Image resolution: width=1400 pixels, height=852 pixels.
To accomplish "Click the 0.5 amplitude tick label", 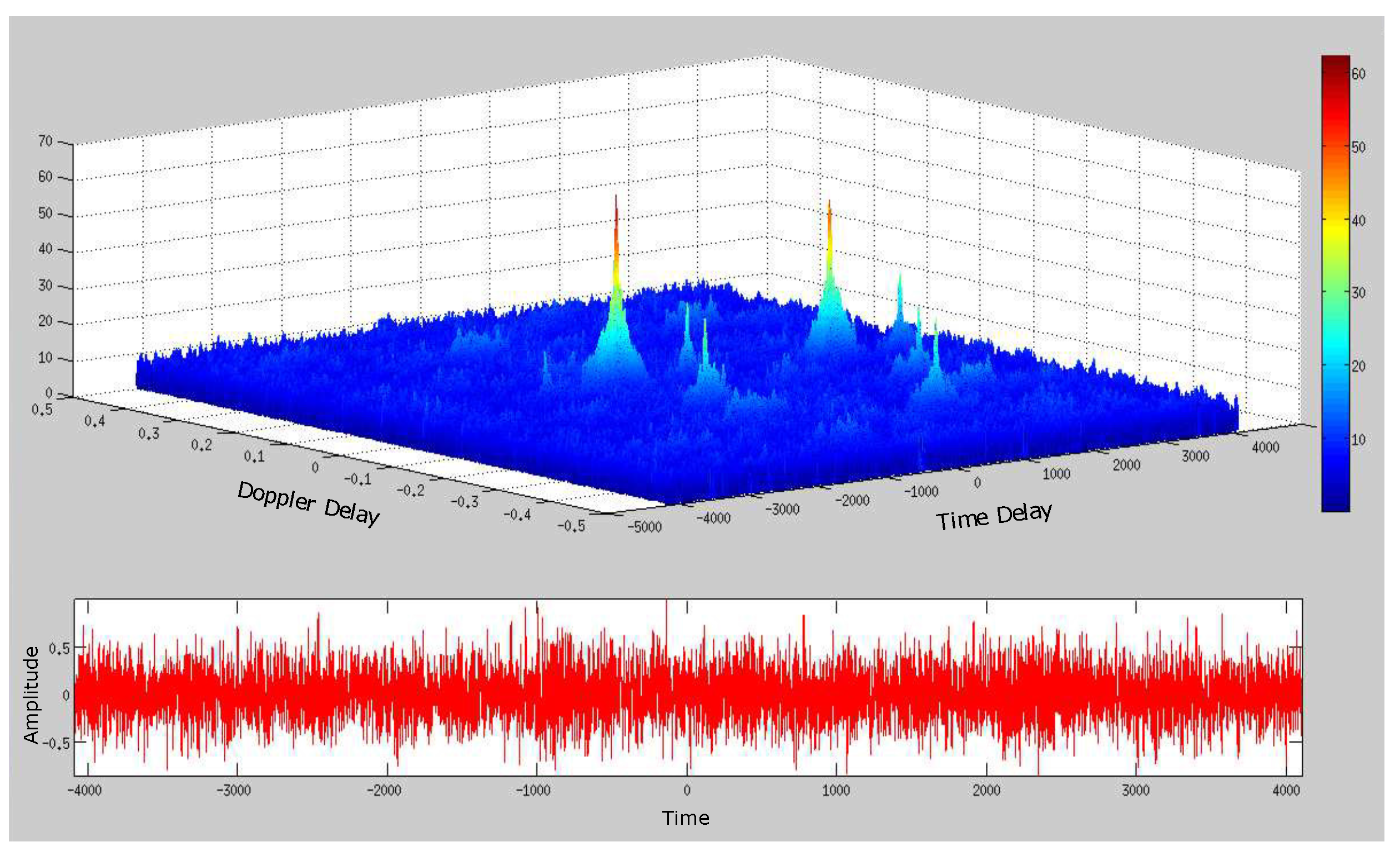I will click(59, 649).
